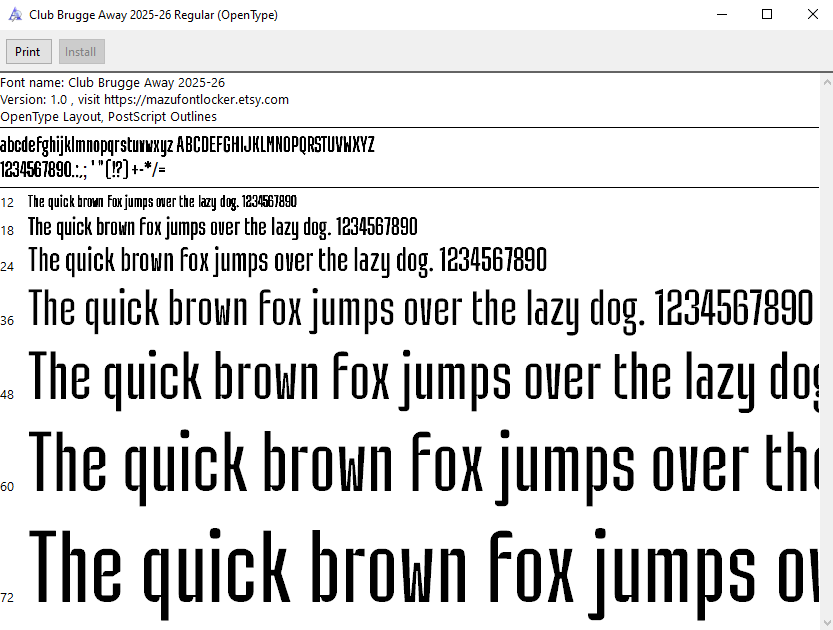This screenshot has width=833, height=630.
Task: Click the size 18 label
Action: click(7, 230)
